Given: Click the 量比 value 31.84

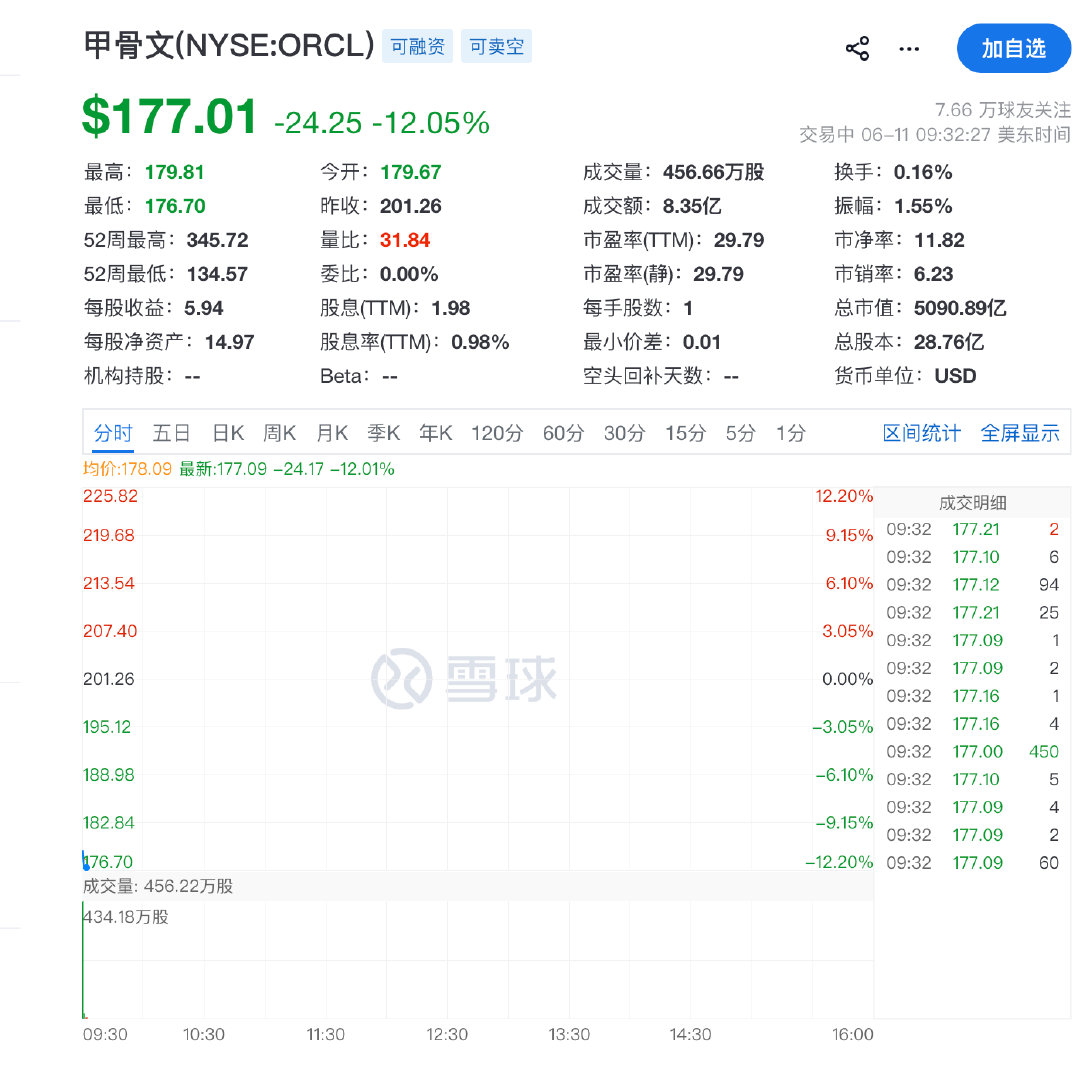Looking at the screenshot, I should pos(405,240).
